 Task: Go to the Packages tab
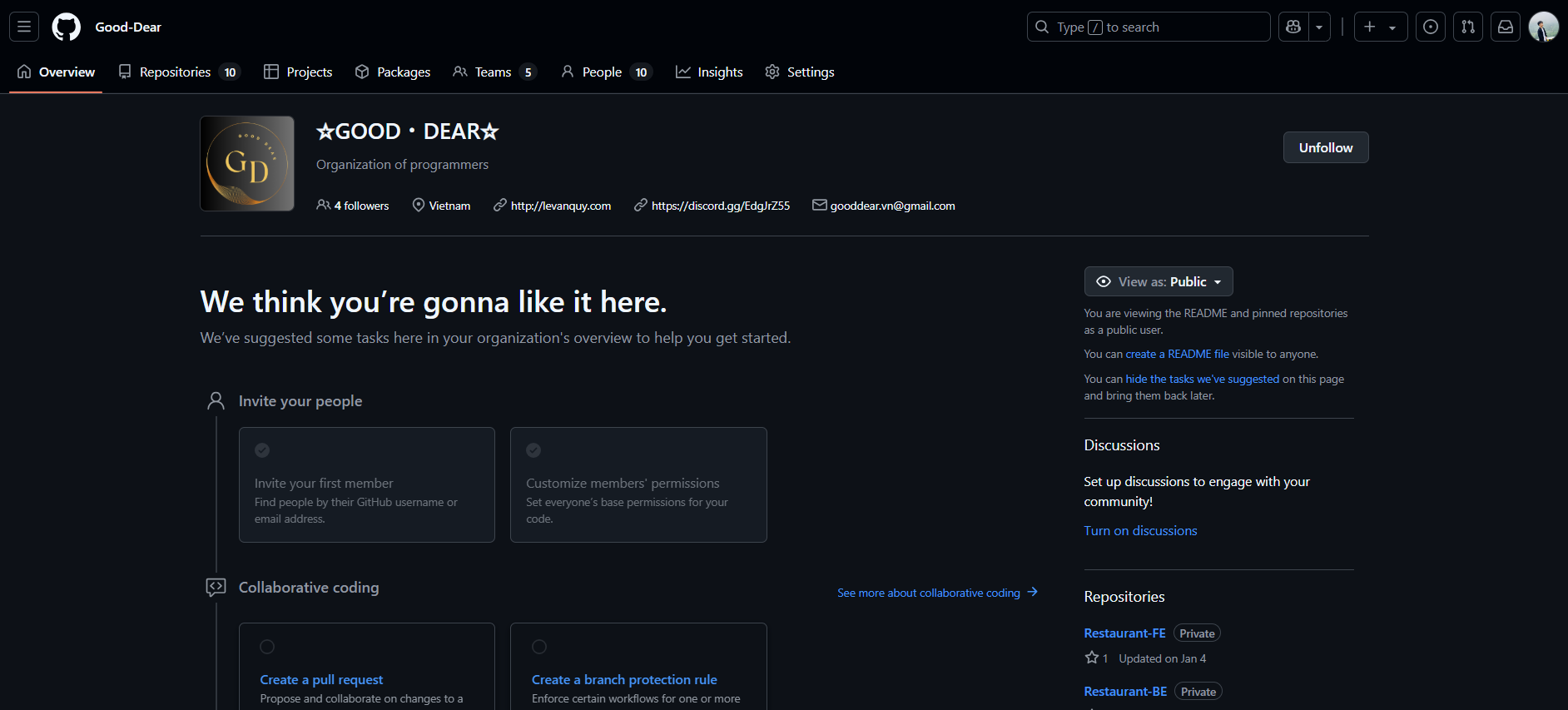tap(393, 72)
